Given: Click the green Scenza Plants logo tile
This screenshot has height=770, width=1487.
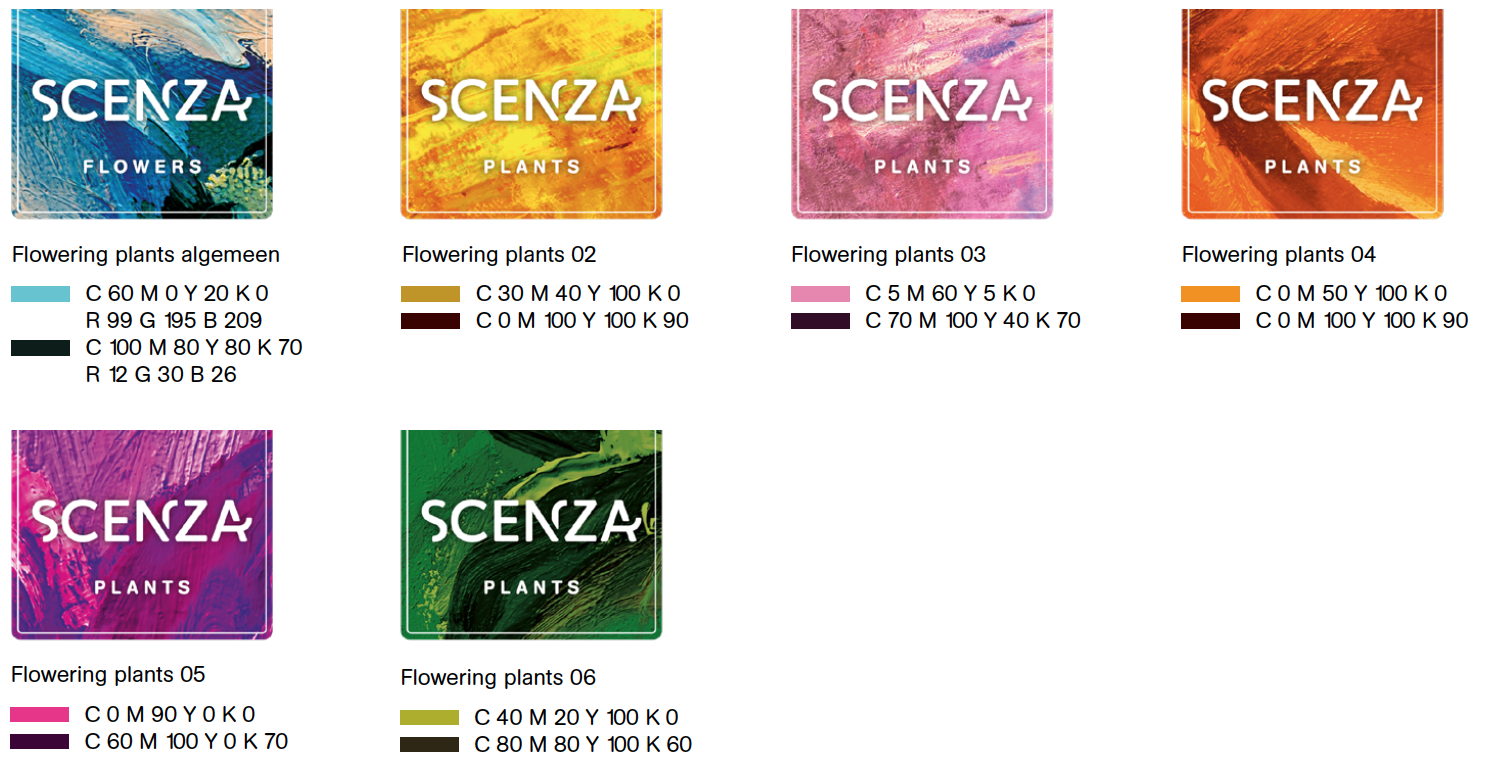Looking at the screenshot, I should click(x=531, y=534).
